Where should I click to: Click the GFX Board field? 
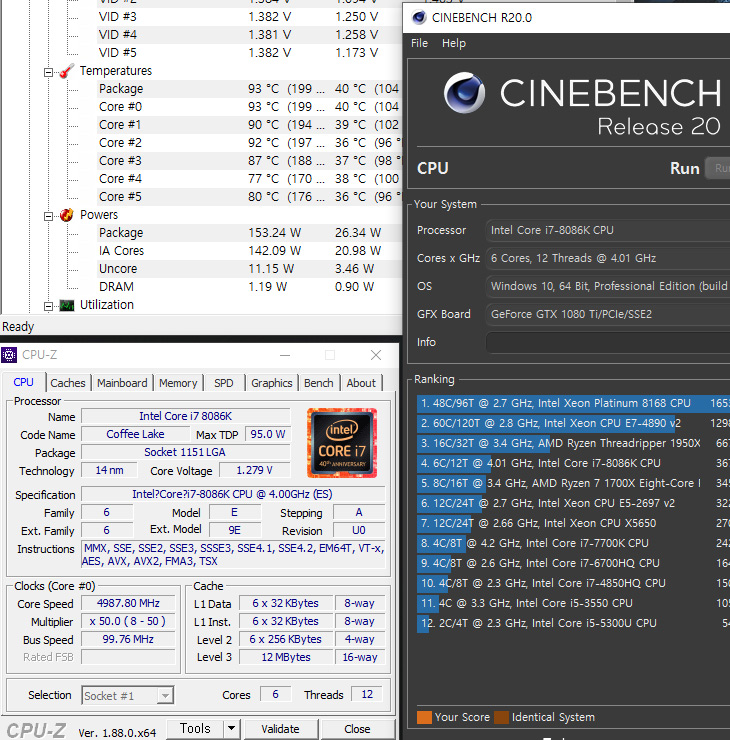[608, 314]
